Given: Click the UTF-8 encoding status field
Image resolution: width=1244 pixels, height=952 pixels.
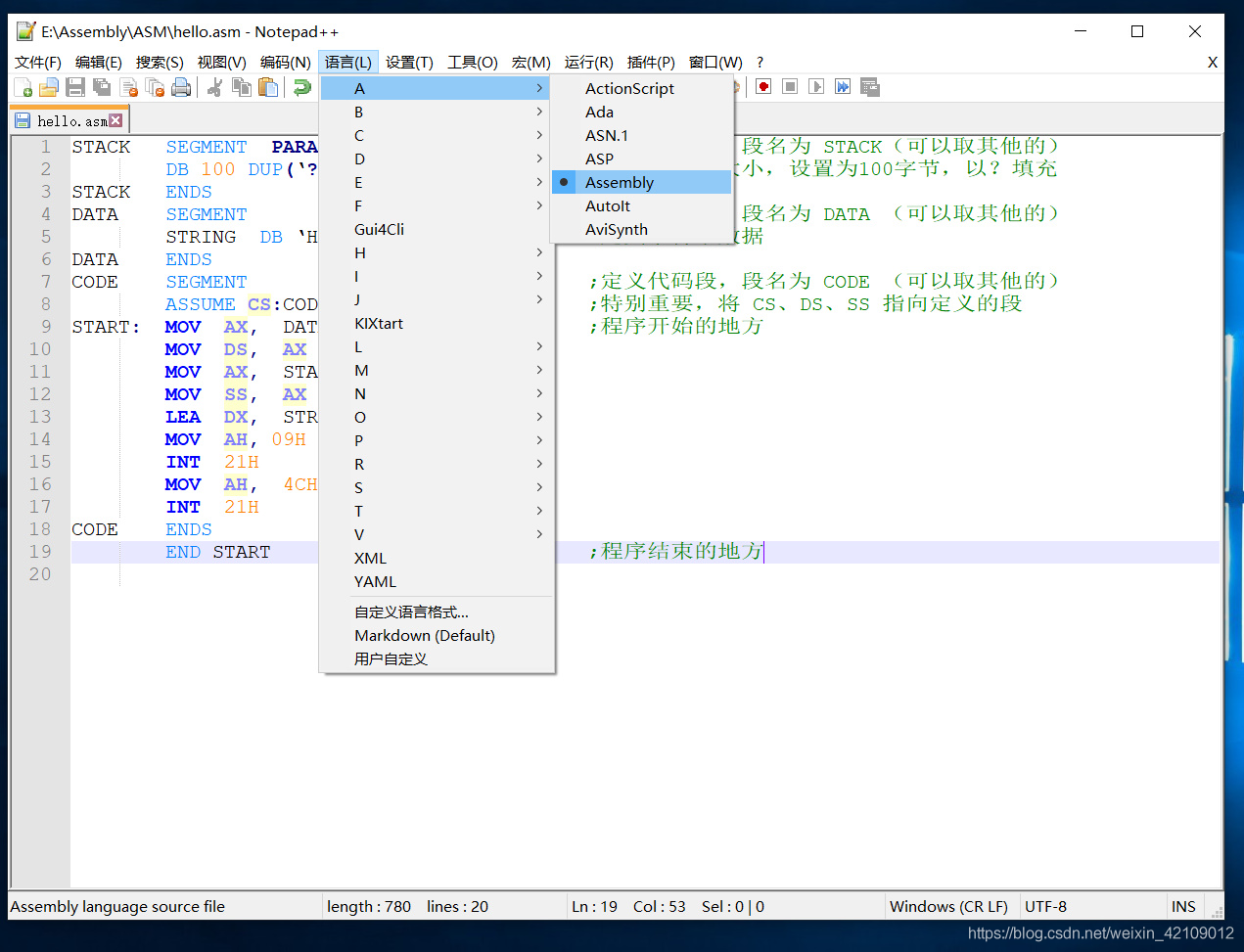Looking at the screenshot, I should click(1091, 906).
